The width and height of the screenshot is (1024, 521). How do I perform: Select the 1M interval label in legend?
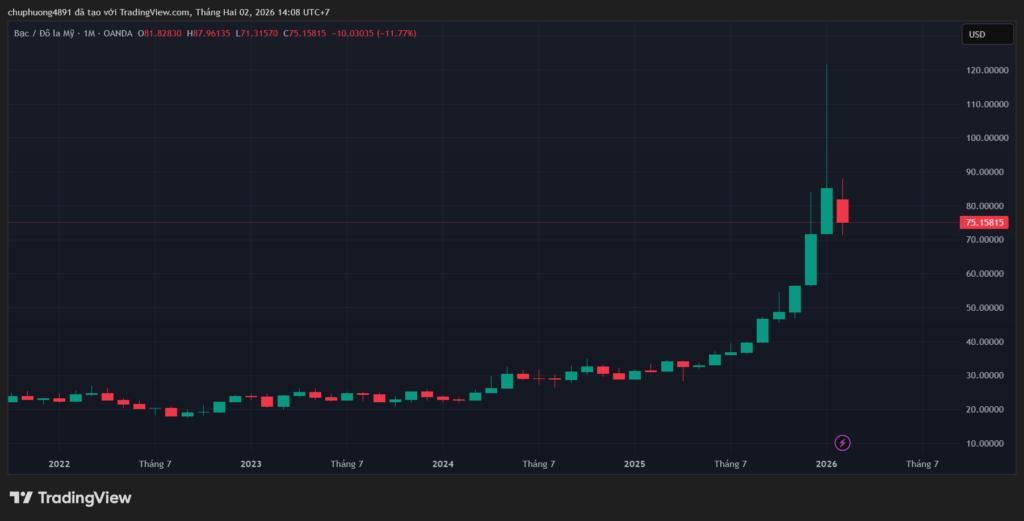[90, 34]
